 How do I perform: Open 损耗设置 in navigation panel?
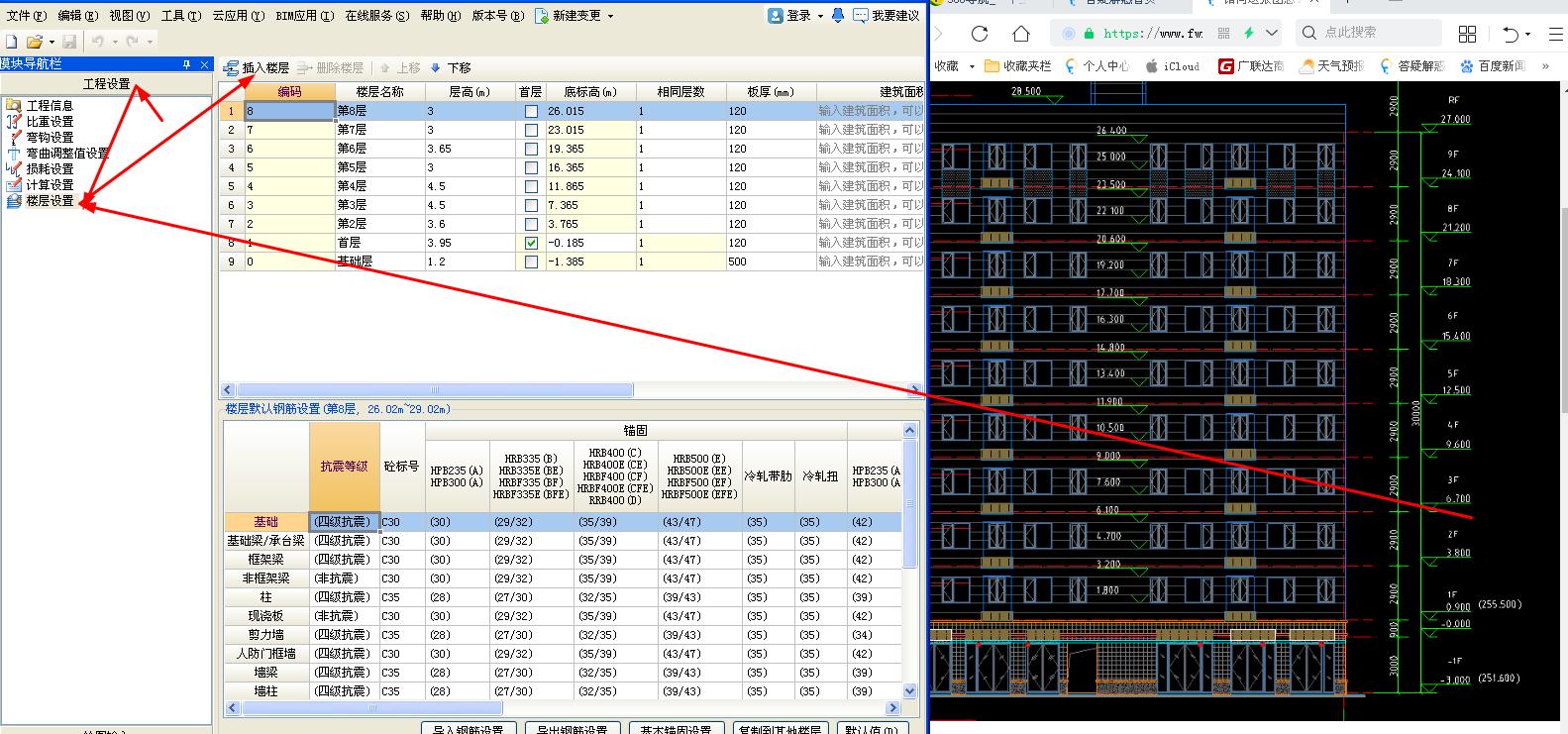(40, 168)
